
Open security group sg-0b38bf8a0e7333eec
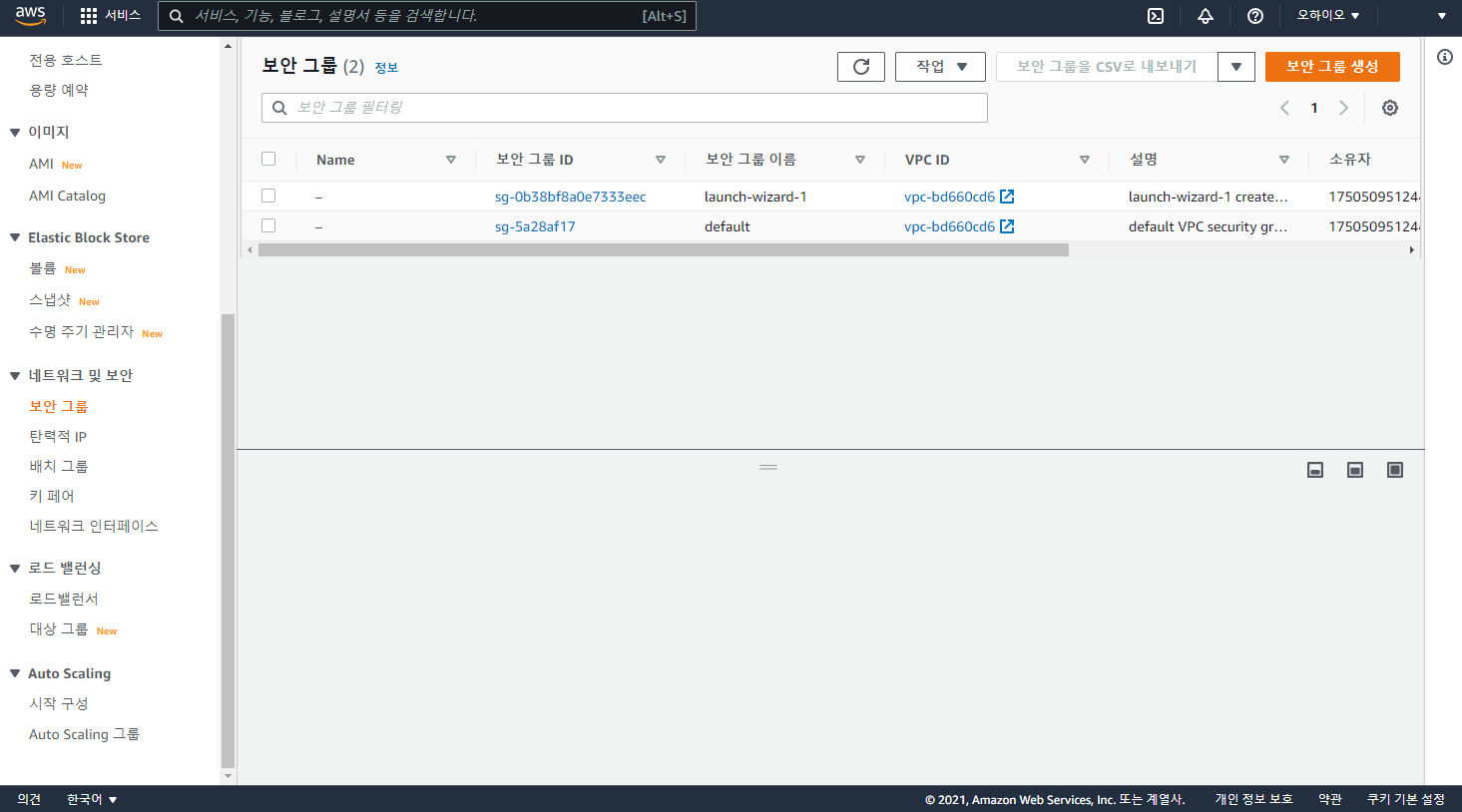click(x=571, y=197)
